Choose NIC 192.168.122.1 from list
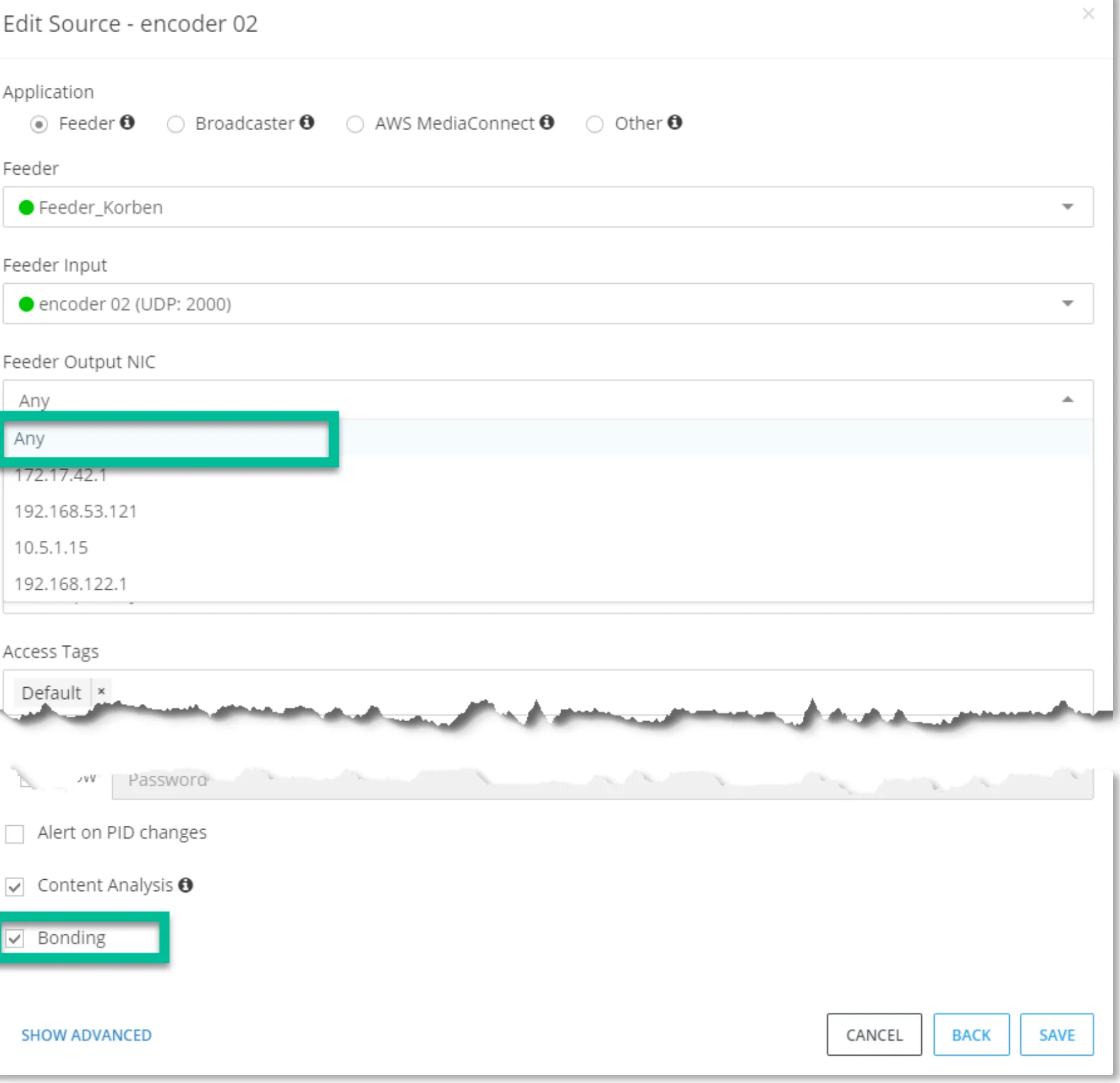The width and height of the screenshot is (1120, 1083). coord(548,584)
